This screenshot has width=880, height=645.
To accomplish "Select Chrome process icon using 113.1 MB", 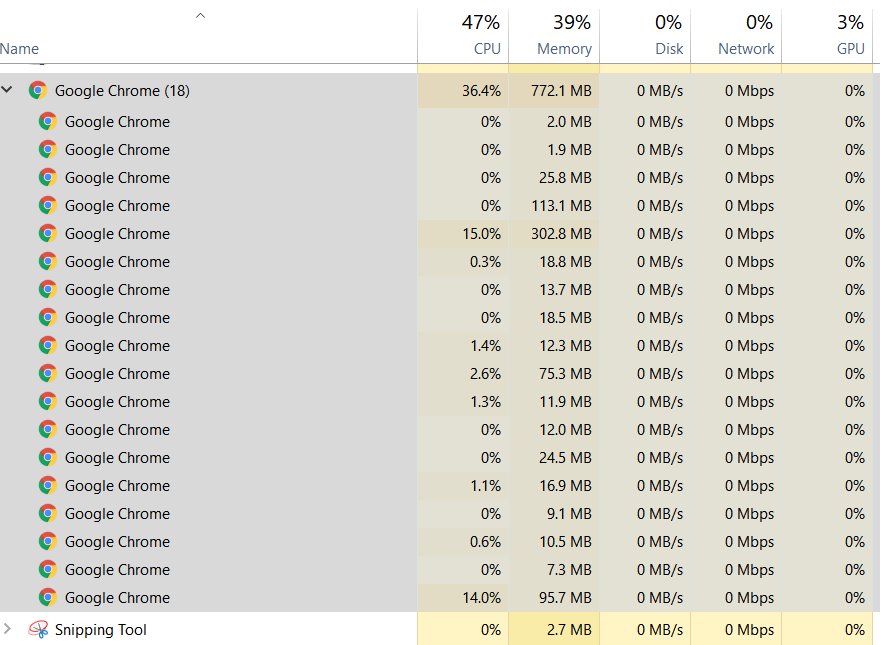I will 48,205.
